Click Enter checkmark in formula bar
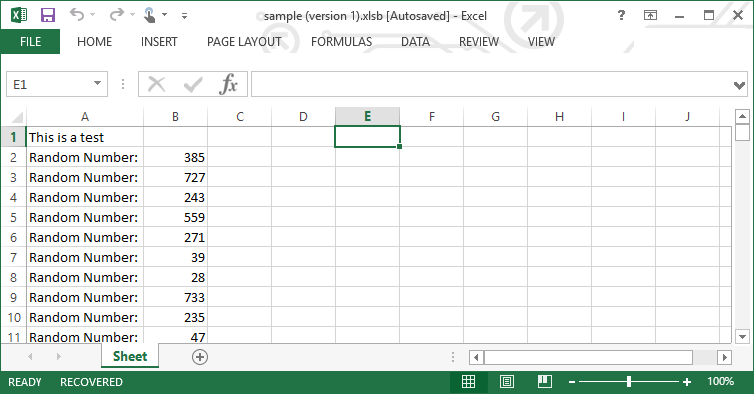Image resolution: width=754 pixels, height=394 pixels. 193,85
